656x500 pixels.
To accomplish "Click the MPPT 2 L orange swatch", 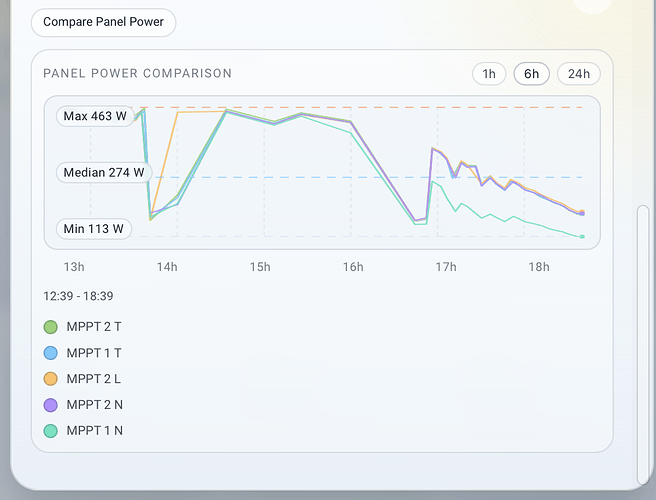I will 51,379.
